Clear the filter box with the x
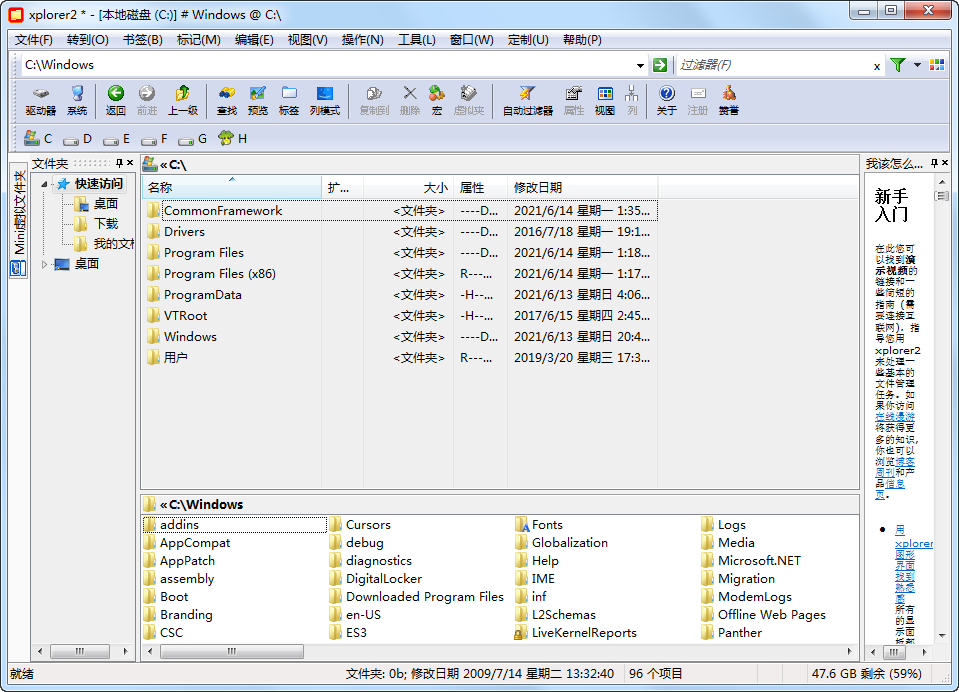959x692 pixels. pyautogui.click(x=877, y=66)
